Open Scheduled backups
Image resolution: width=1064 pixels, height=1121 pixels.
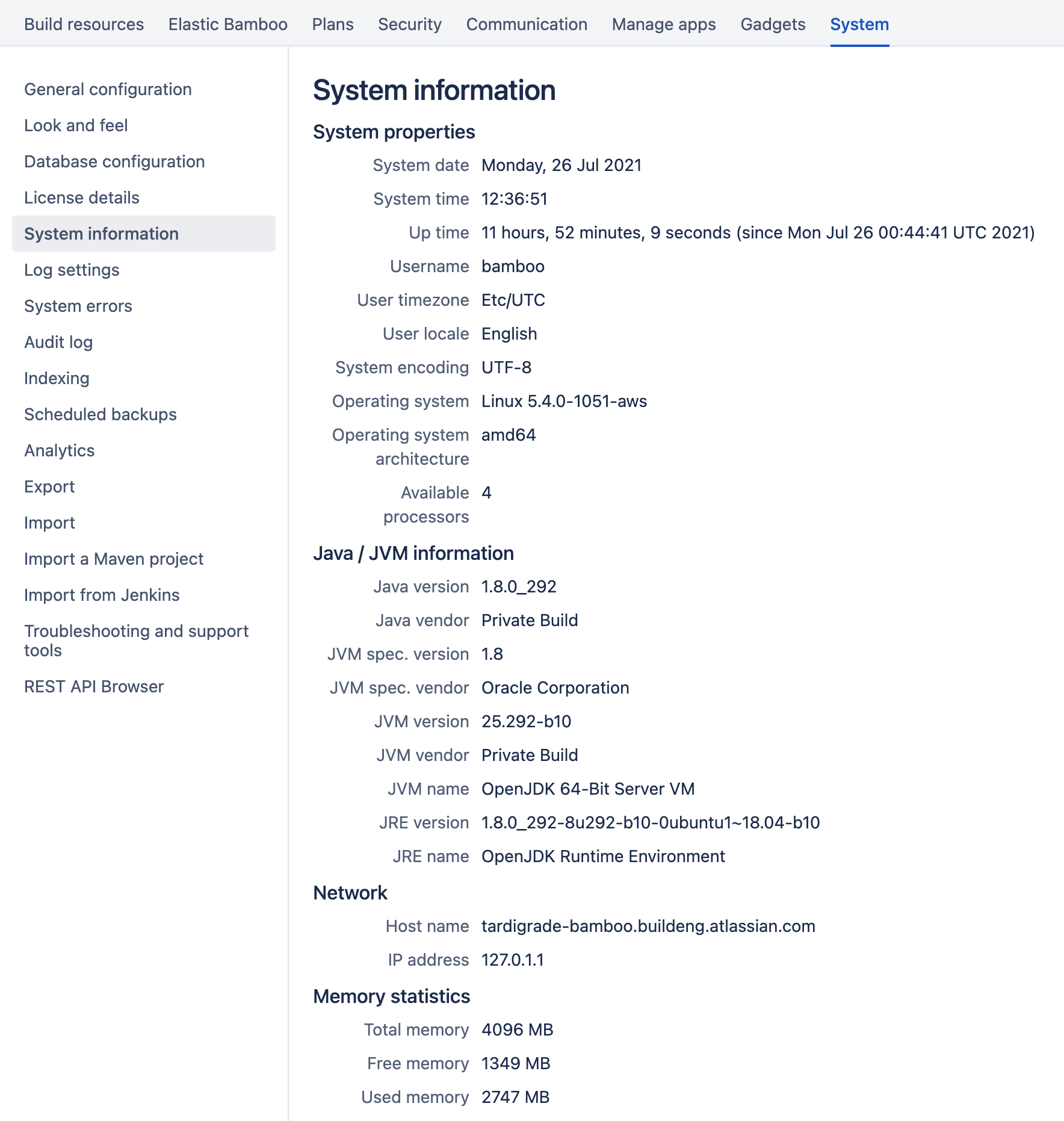(x=101, y=414)
